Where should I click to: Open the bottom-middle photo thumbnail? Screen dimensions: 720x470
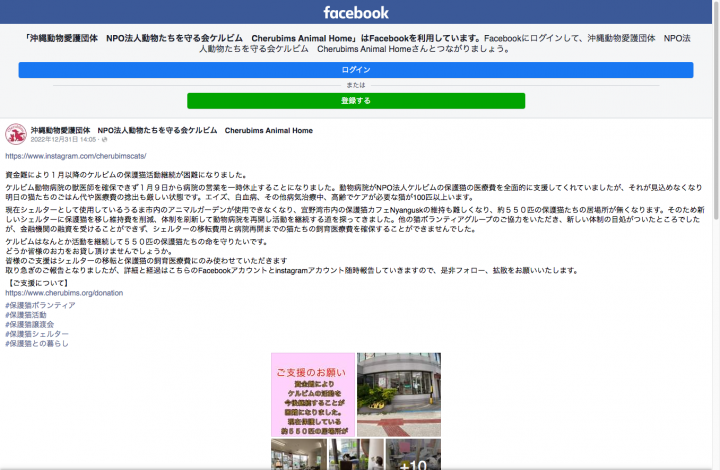click(355, 454)
